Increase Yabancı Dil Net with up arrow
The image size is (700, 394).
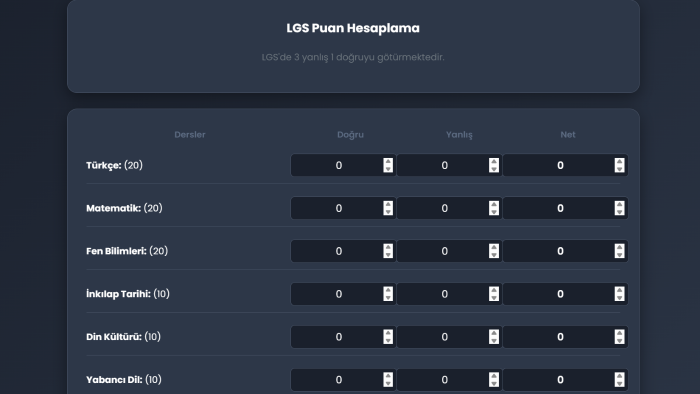point(619,376)
